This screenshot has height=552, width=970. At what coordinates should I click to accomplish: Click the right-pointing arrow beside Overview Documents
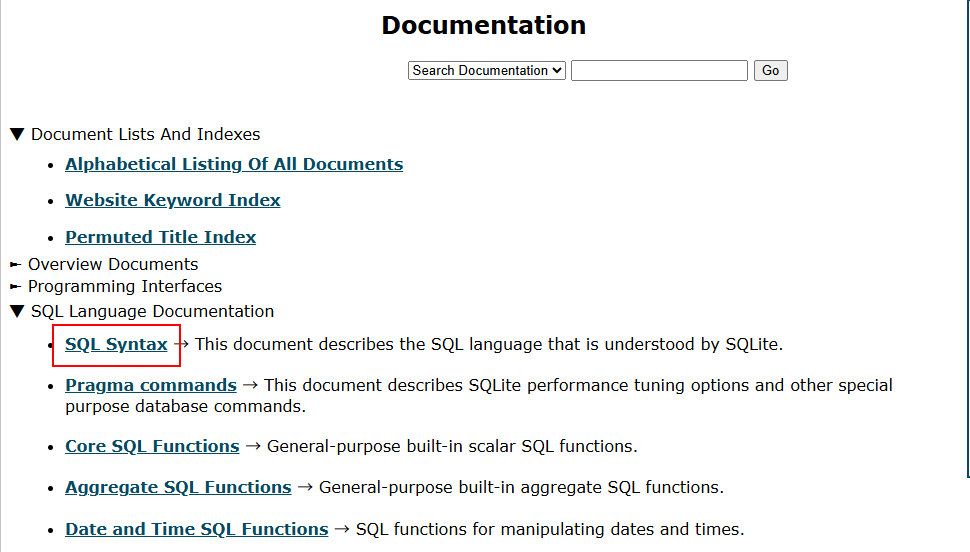(x=15, y=265)
